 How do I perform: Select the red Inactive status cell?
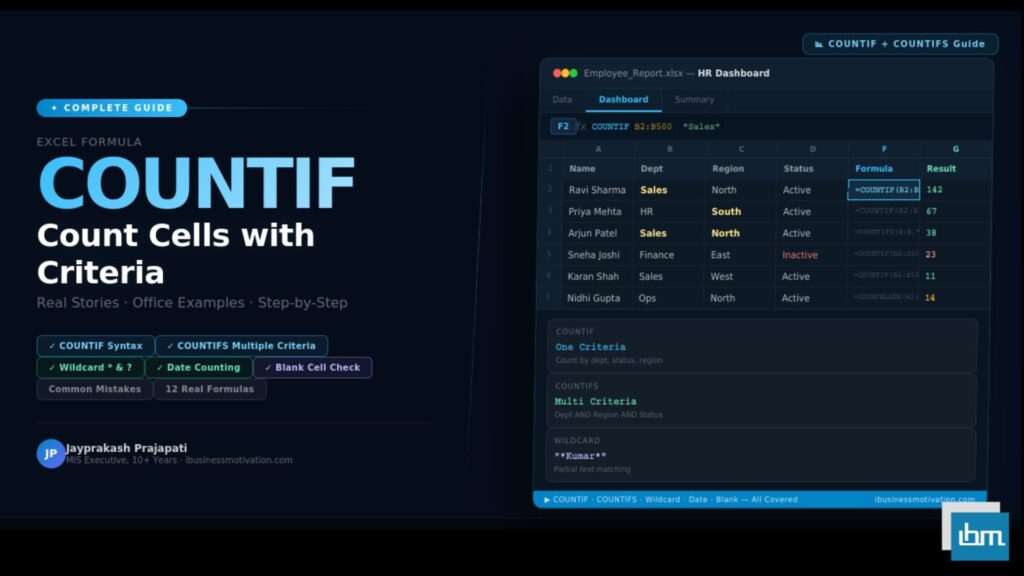click(799, 255)
